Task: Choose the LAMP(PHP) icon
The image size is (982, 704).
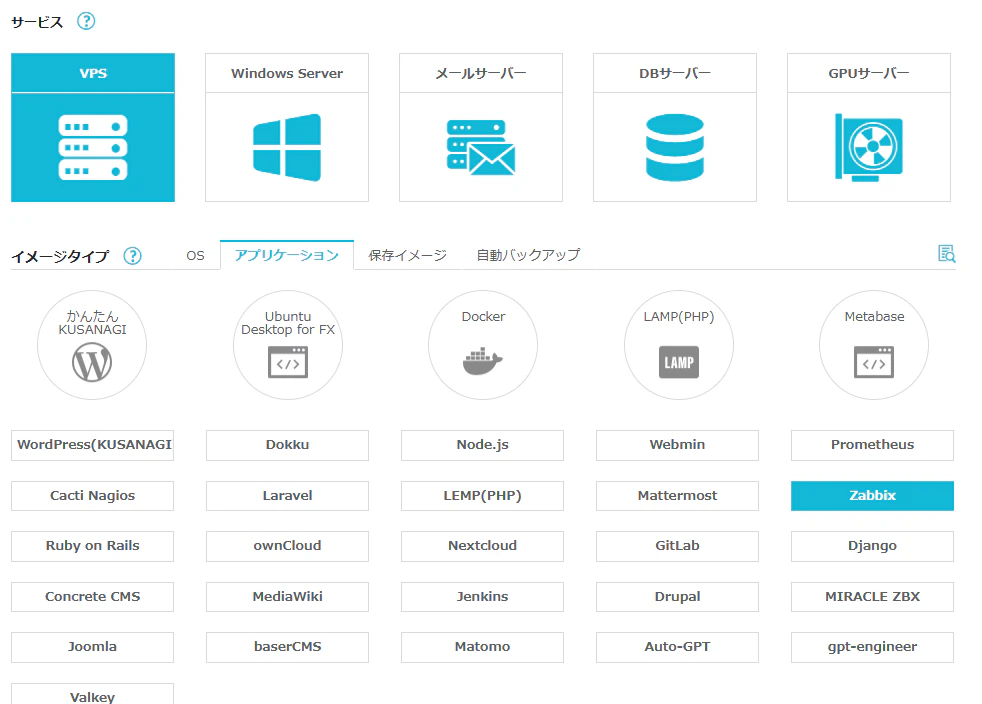Action: pyautogui.click(x=678, y=344)
